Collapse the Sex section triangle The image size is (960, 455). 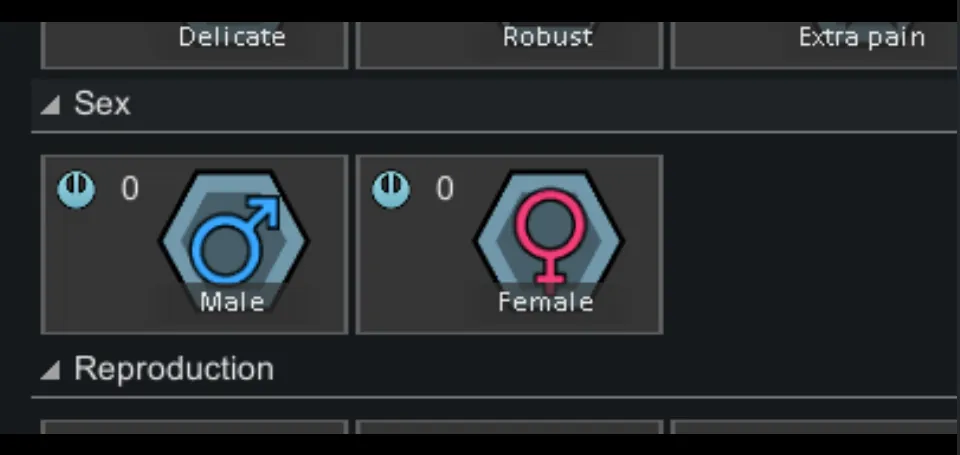(x=51, y=106)
